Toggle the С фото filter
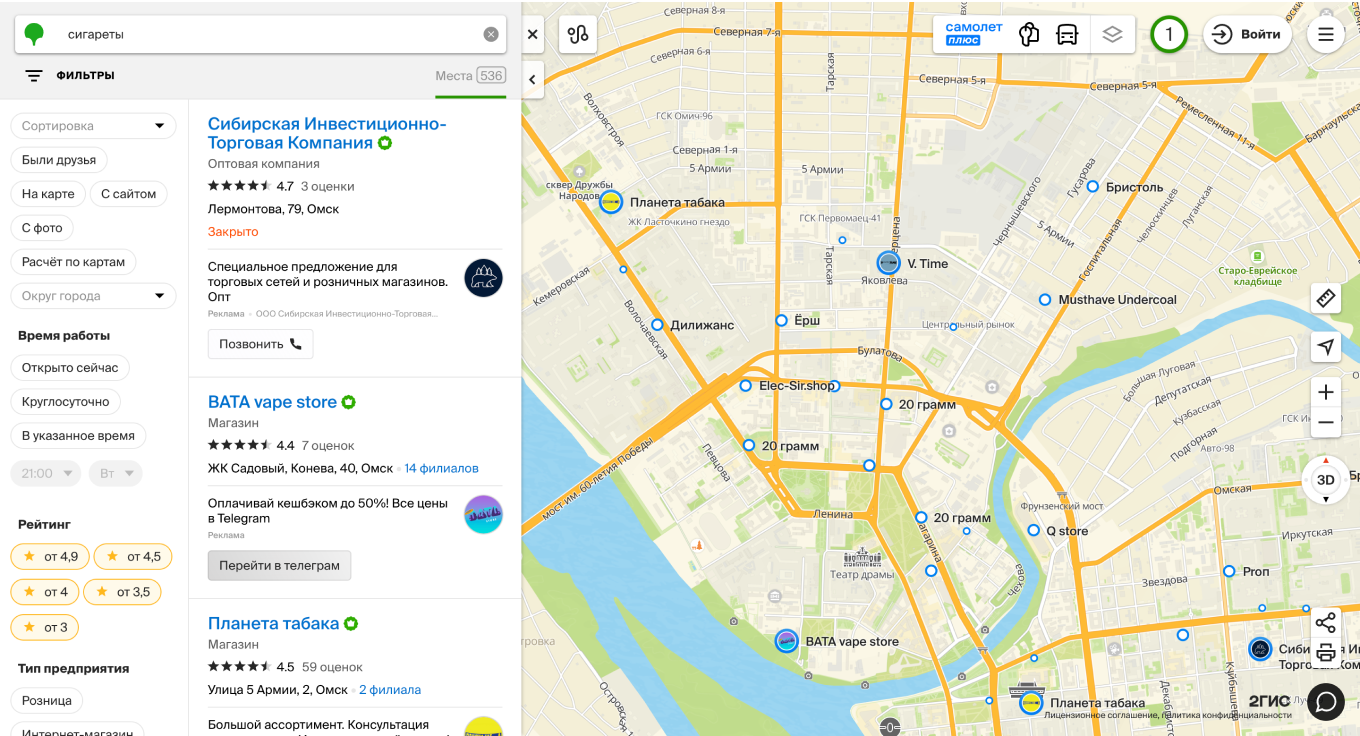Screen dimensions: 1360x736 [x=42, y=228]
